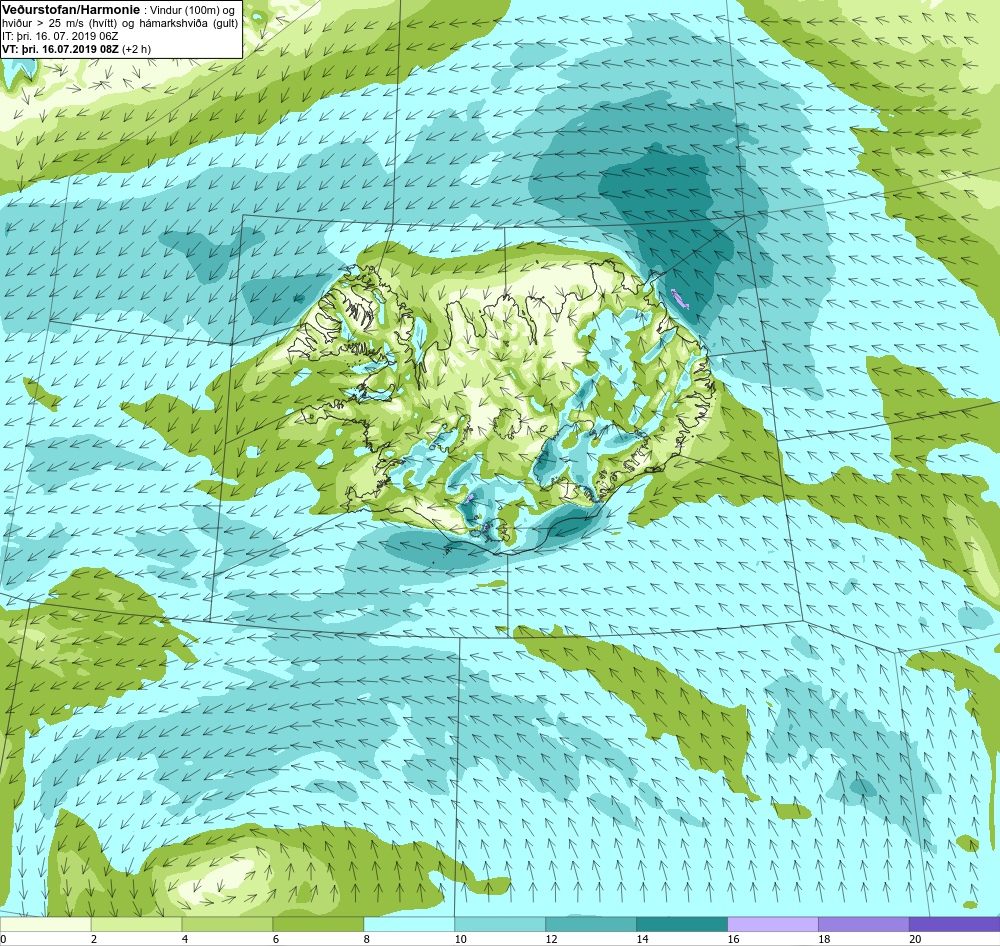Click the legend label '2'
Viewport: 1000px width, 946px height.
point(94,939)
